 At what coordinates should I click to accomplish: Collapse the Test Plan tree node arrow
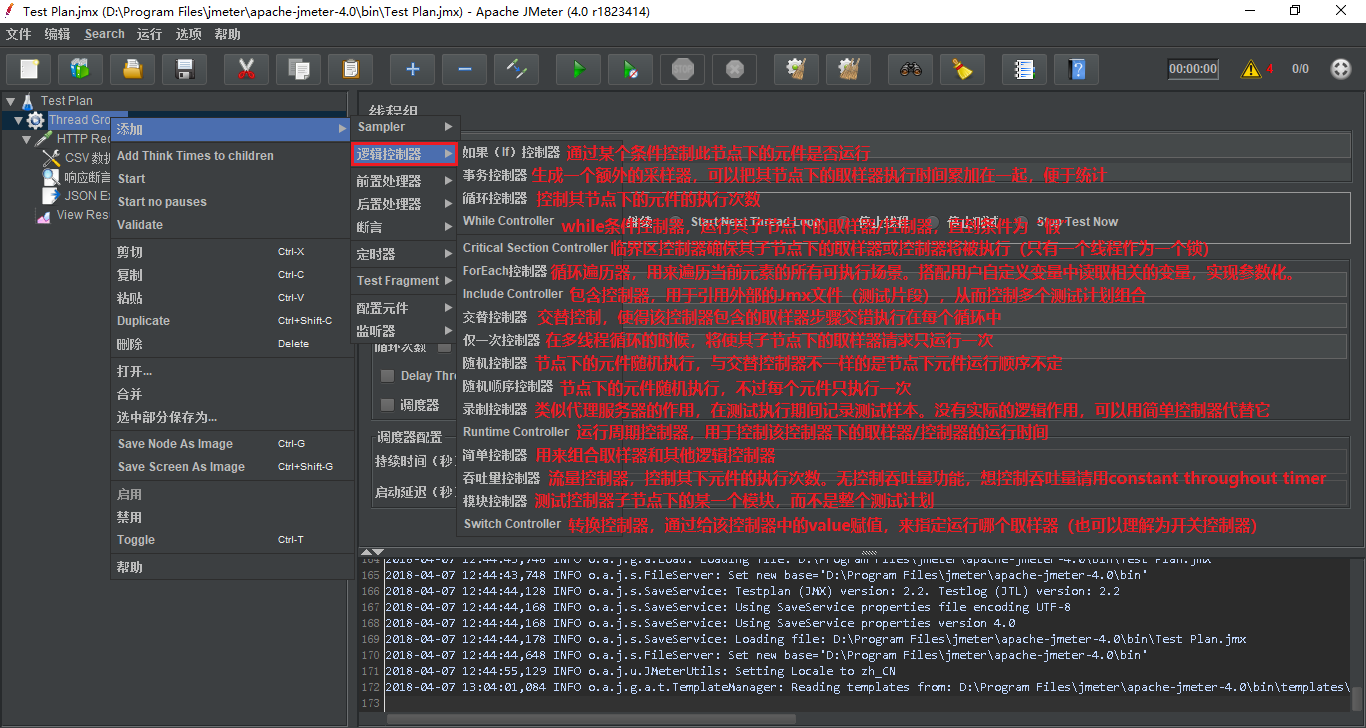(x=10, y=101)
